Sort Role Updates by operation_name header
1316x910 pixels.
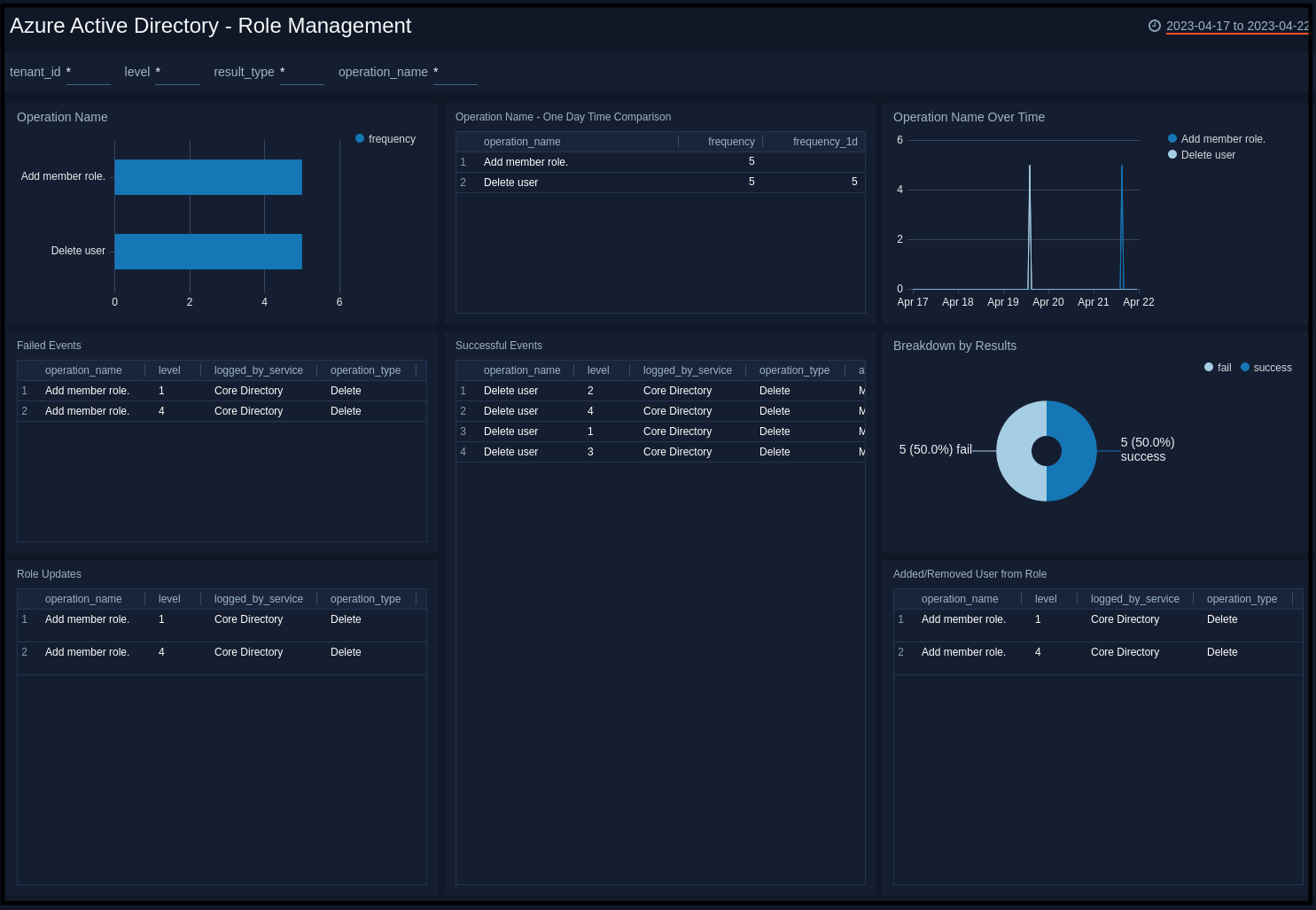[83, 599]
